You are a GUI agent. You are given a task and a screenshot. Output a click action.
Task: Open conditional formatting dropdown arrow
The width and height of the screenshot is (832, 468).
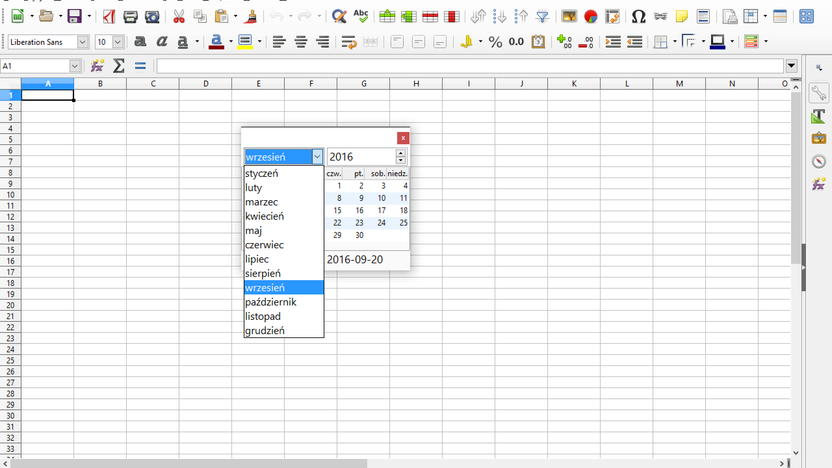[766, 41]
